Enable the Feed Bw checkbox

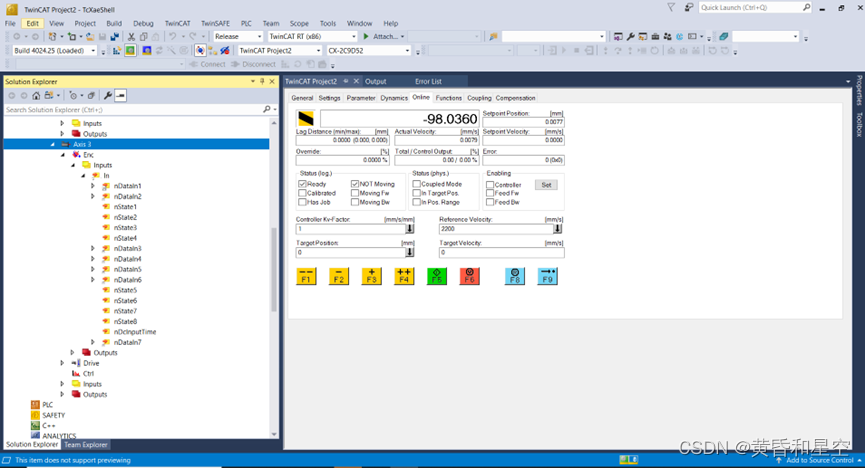tap(490, 202)
